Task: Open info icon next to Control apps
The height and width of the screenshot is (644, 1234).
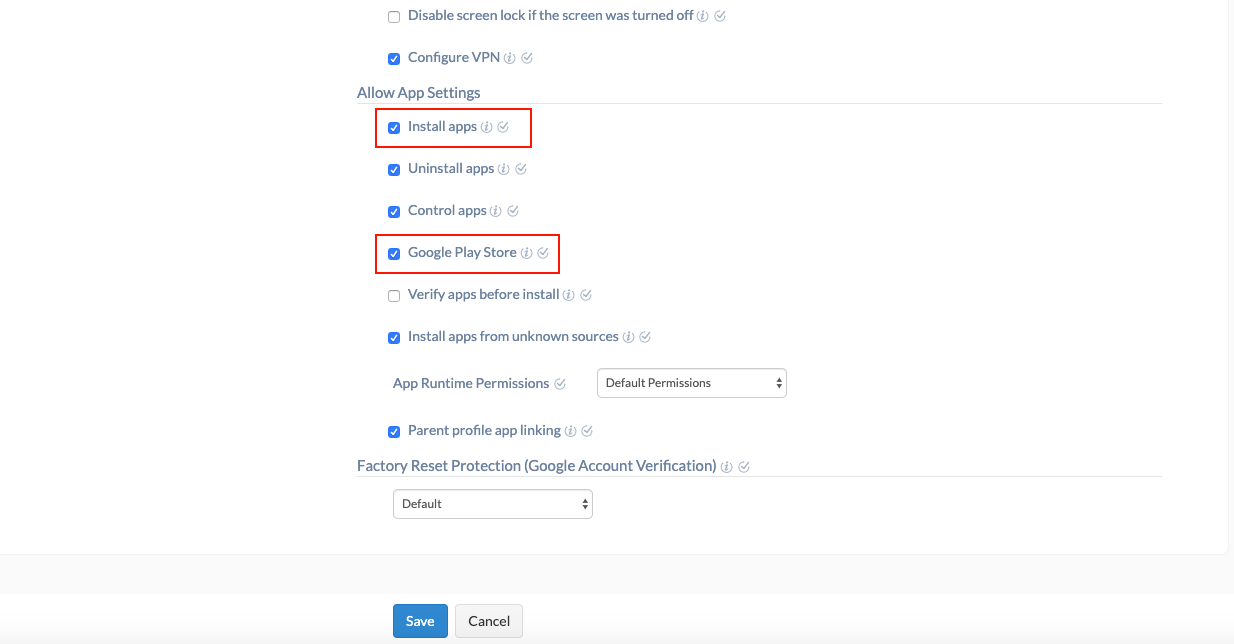Action: coord(496,211)
